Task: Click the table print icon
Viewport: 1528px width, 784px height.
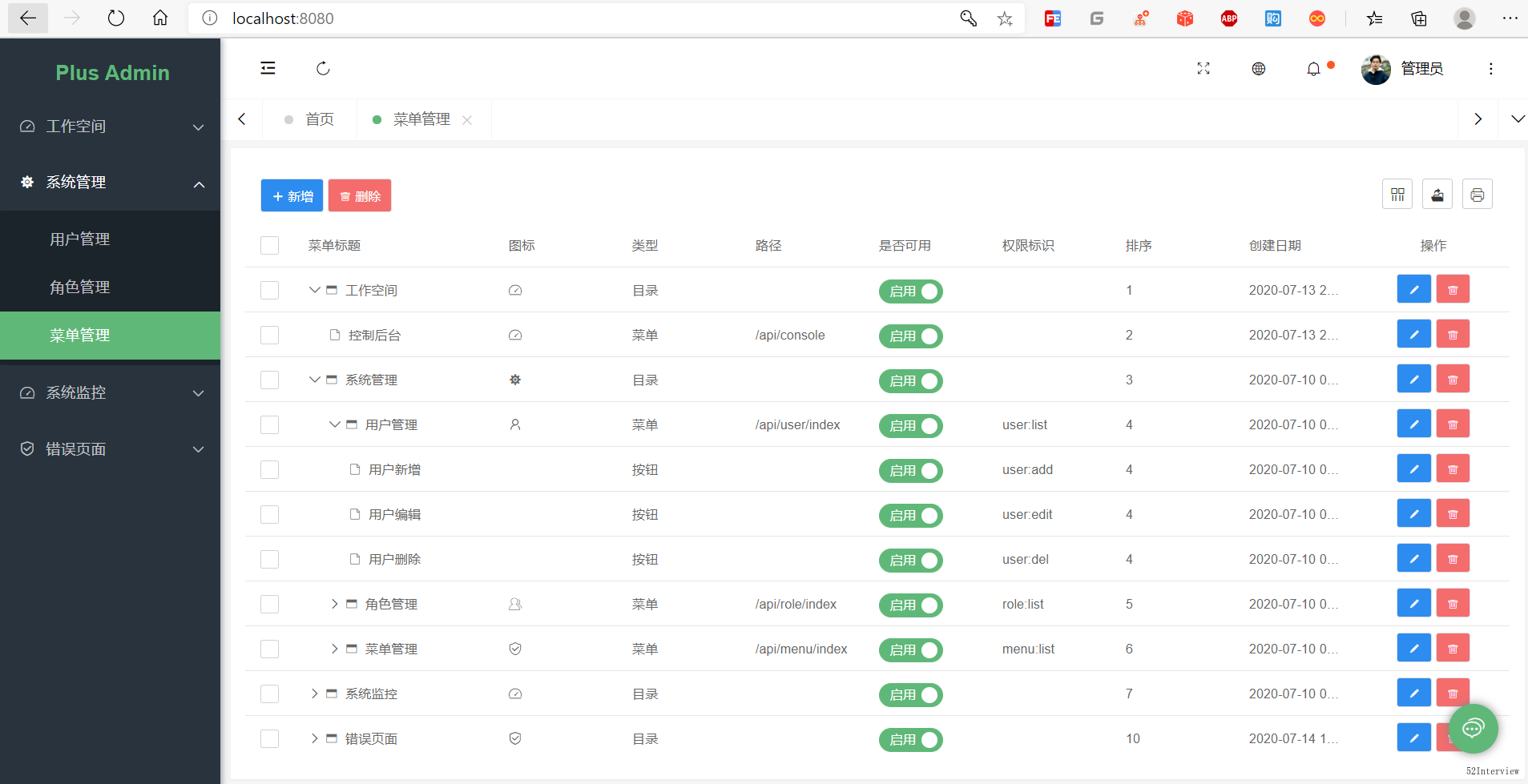Action: (x=1477, y=195)
